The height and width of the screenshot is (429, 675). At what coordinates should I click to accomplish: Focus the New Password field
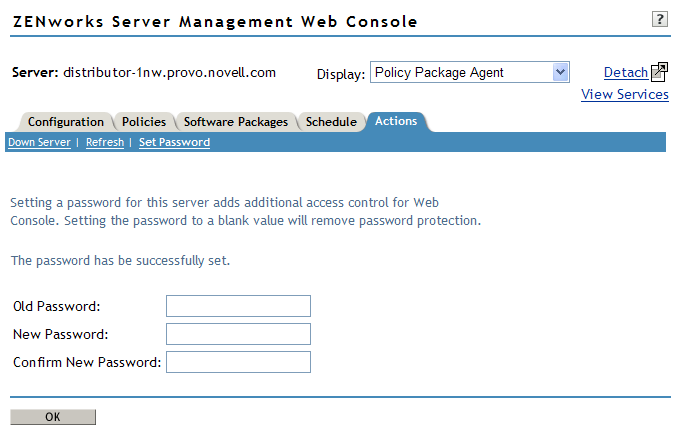click(x=238, y=334)
